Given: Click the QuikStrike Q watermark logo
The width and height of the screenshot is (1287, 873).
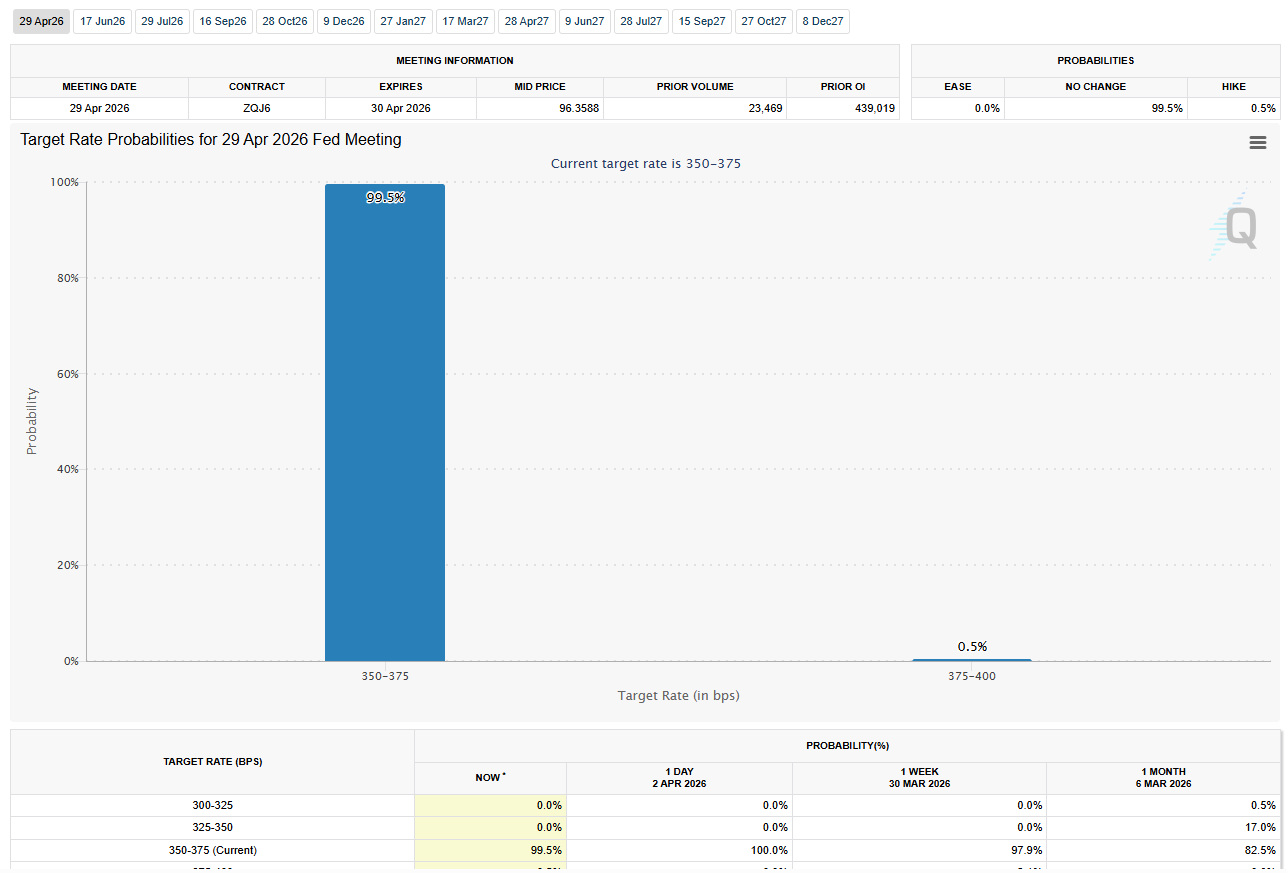Looking at the screenshot, I should pos(1237,228).
